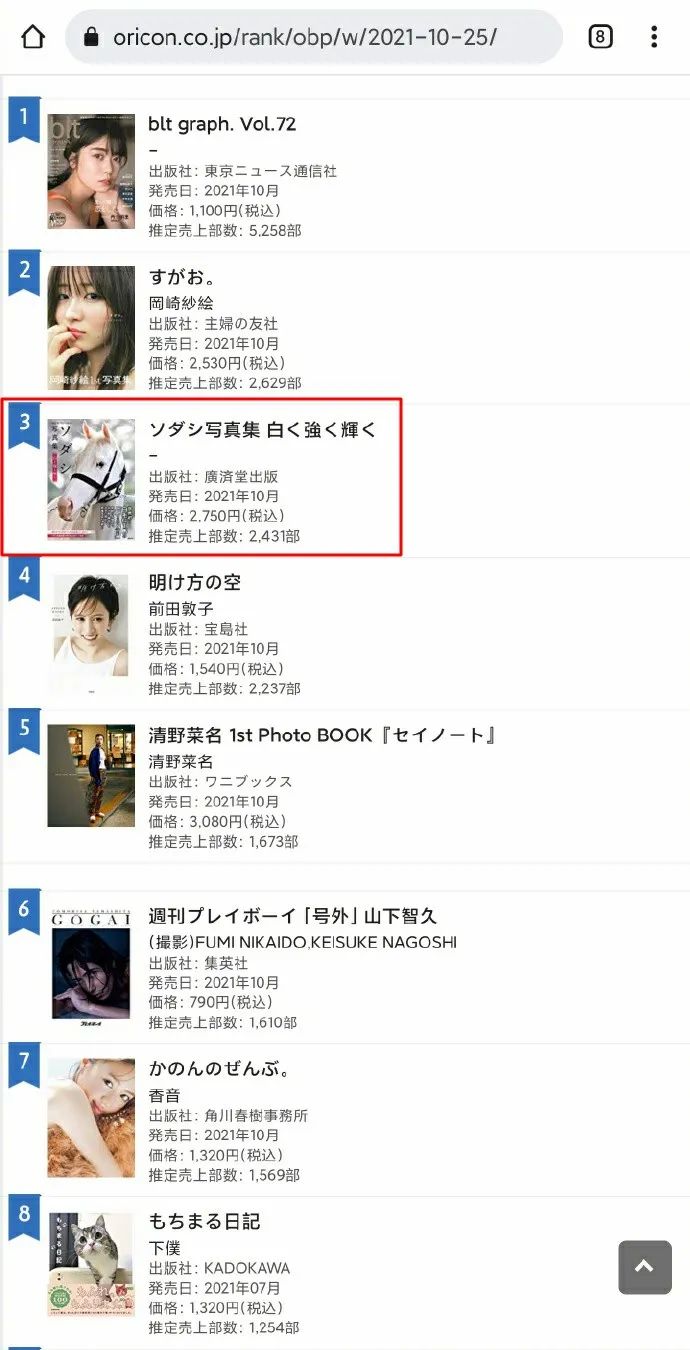Open 週刊プレイボーイ「号外」山下智久 title

(293, 916)
